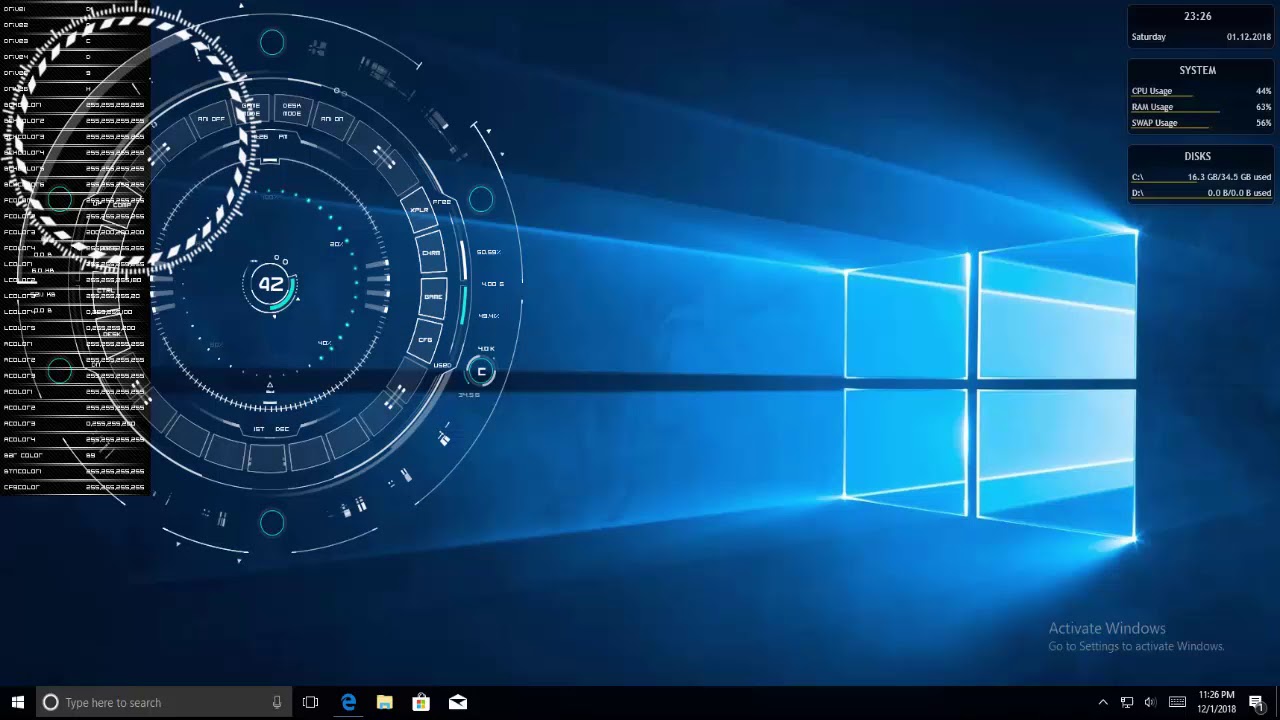Click the BTNCOLOR row in config list

click(x=75, y=471)
